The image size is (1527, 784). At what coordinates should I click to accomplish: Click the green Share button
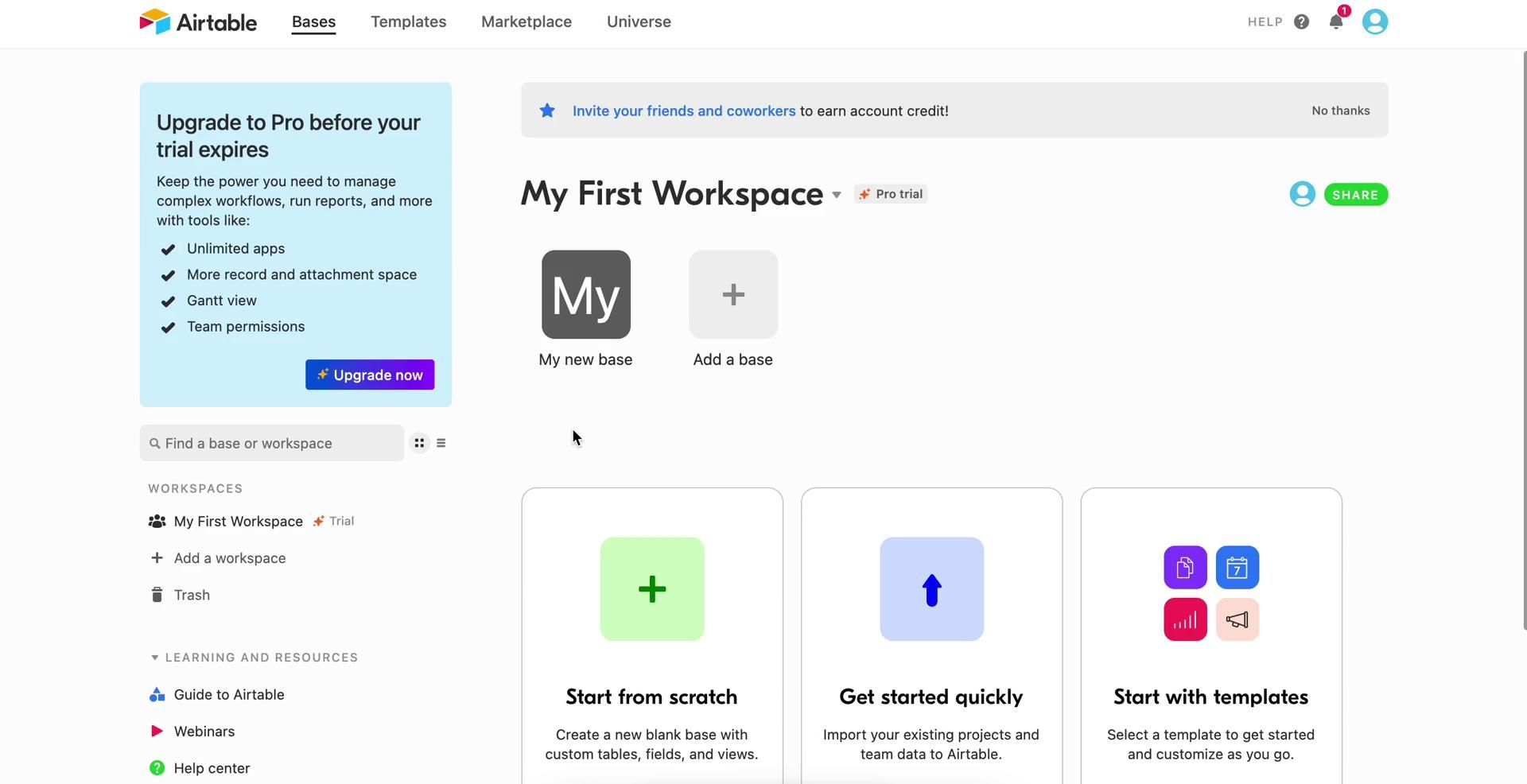pyautogui.click(x=1355, y=195)
